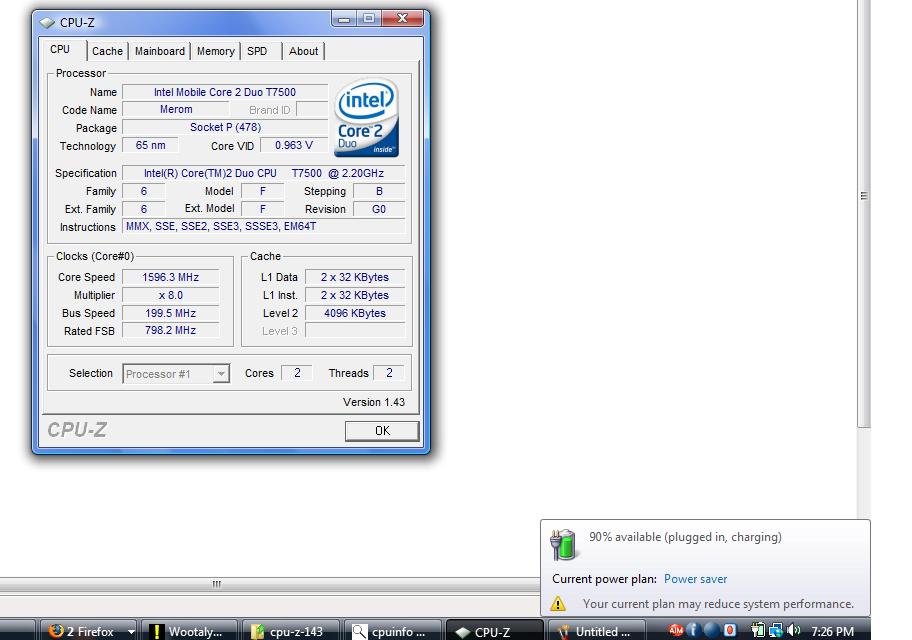Viewport: 912px width, 640px height.
Task: Open the cpu-z-143 taskbar item
Action: coord(291,631)
